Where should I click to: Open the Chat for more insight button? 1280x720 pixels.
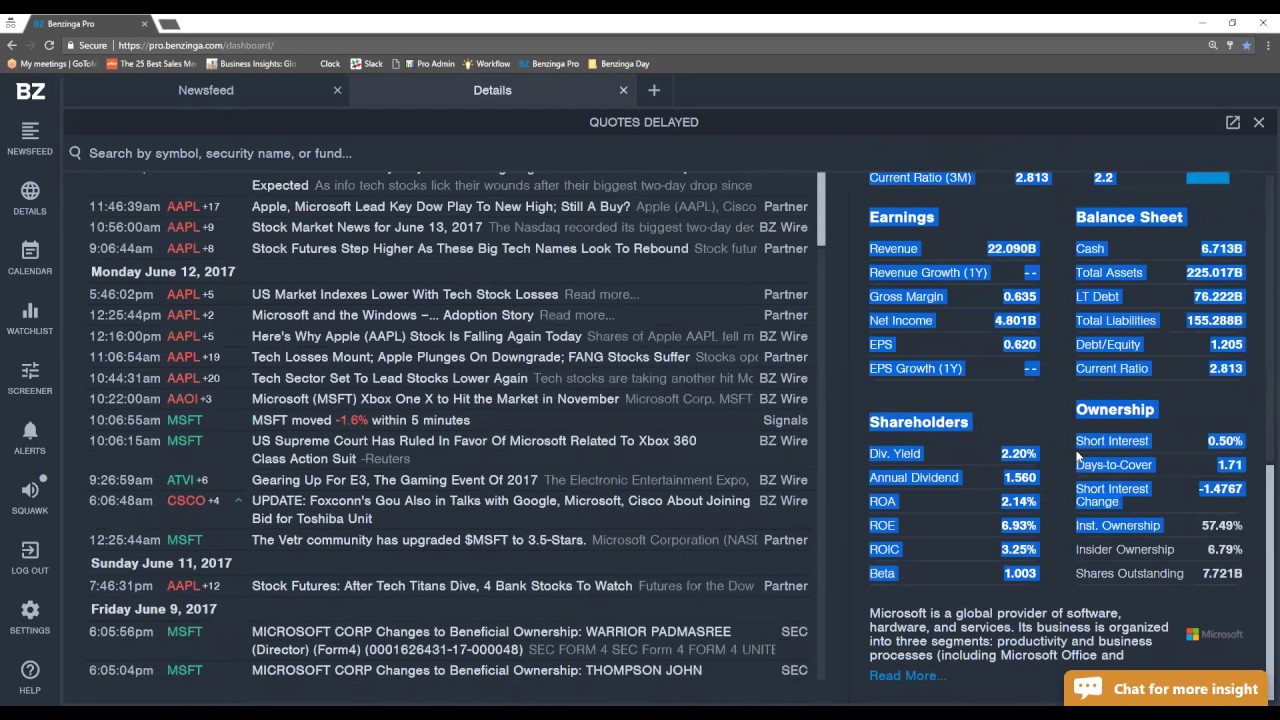click(x=1167, y=689)
